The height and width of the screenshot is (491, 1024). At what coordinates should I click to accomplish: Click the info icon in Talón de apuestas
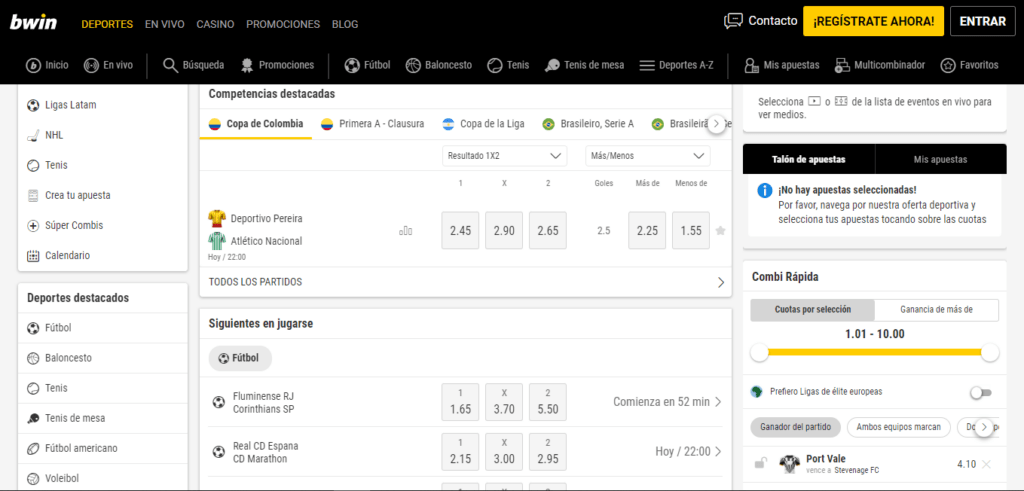765,191
